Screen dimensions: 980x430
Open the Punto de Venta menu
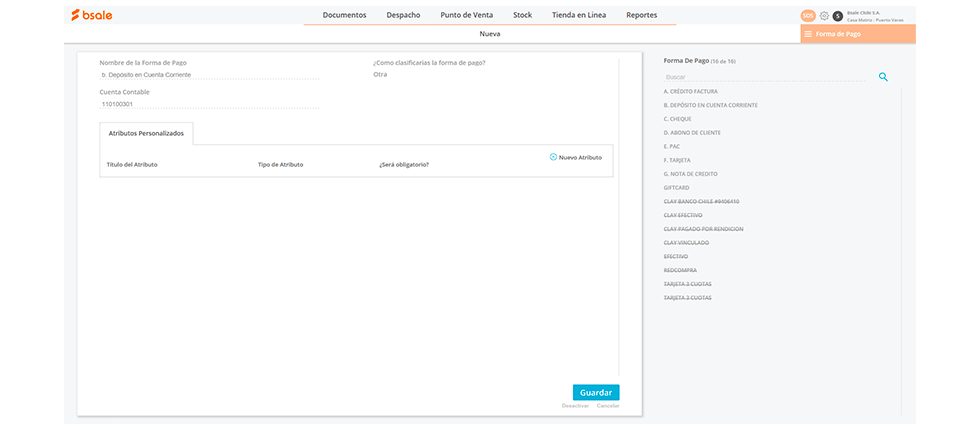click(x=466, y=15)
